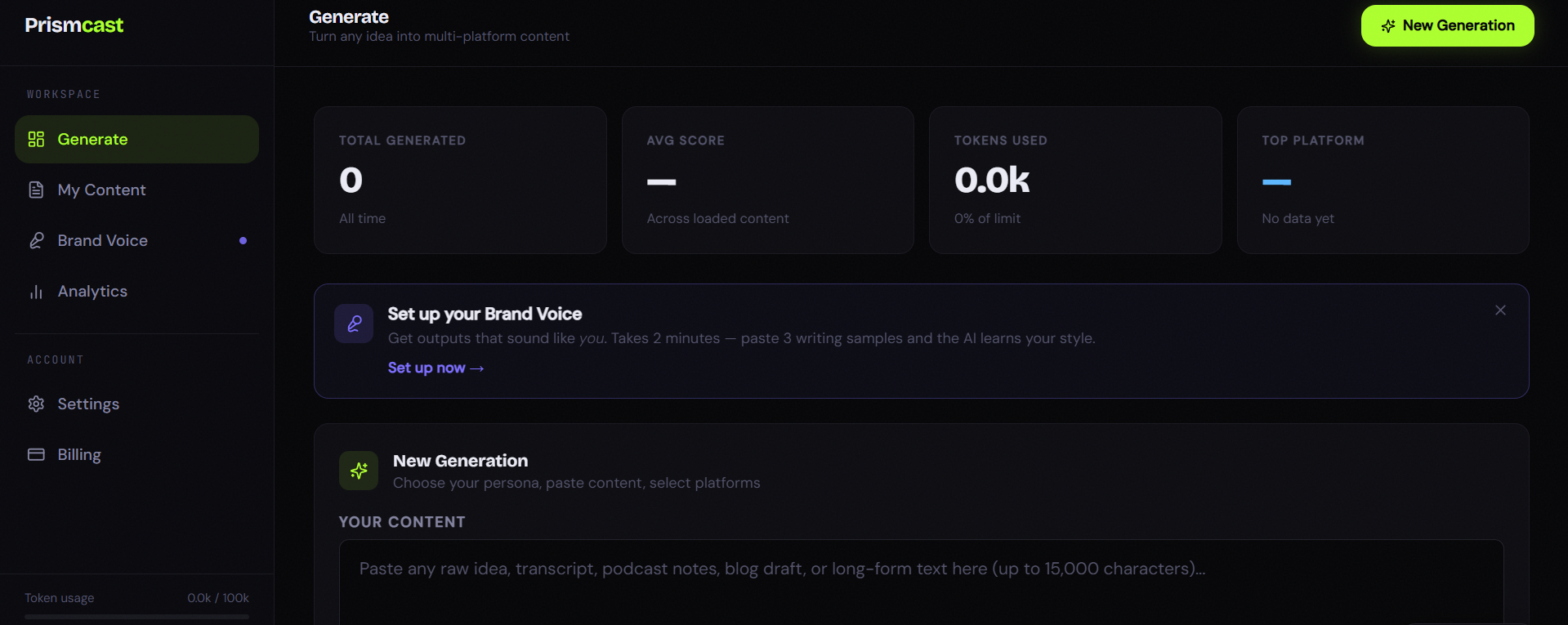This screenshot has height=625, width=1568.
Task: Open the My Content page
Action: coord(101,190)
